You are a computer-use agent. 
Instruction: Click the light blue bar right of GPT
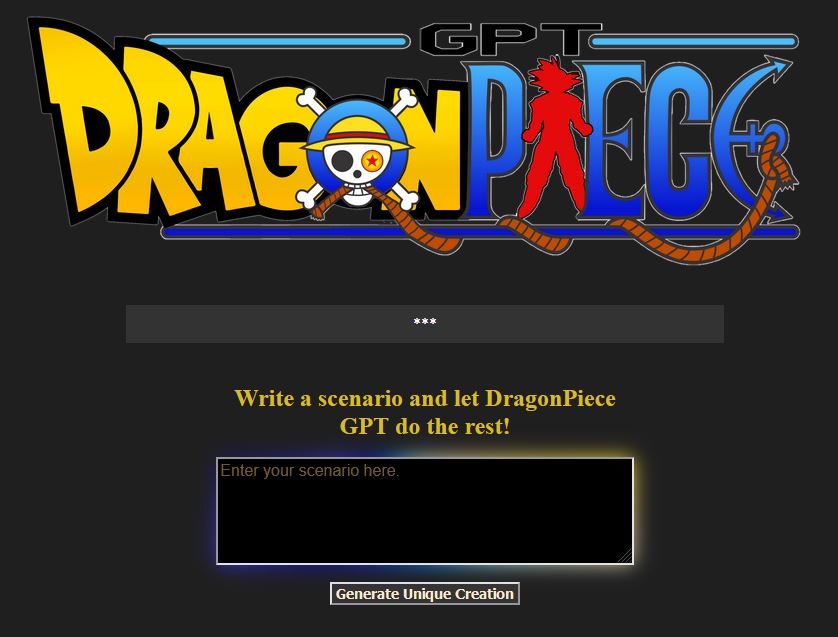click(695, 41)
